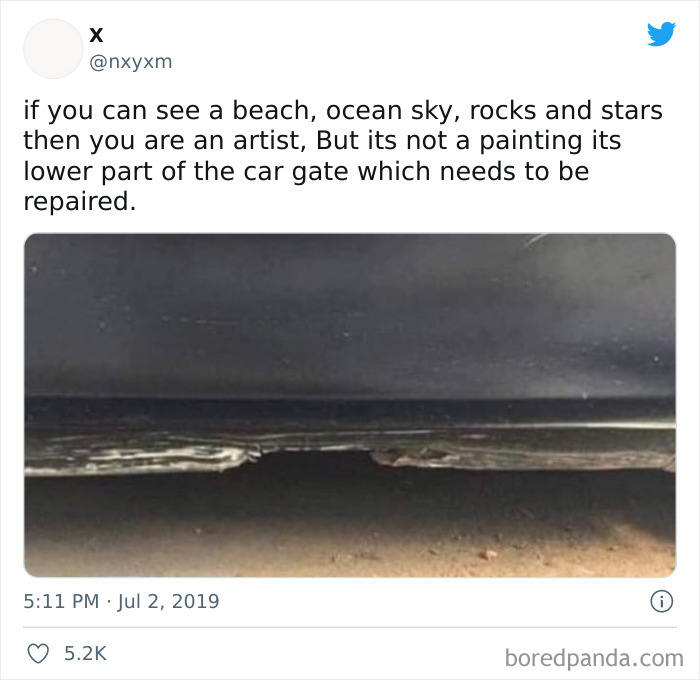Like the tweet with the heart icon

click(37, 654)
